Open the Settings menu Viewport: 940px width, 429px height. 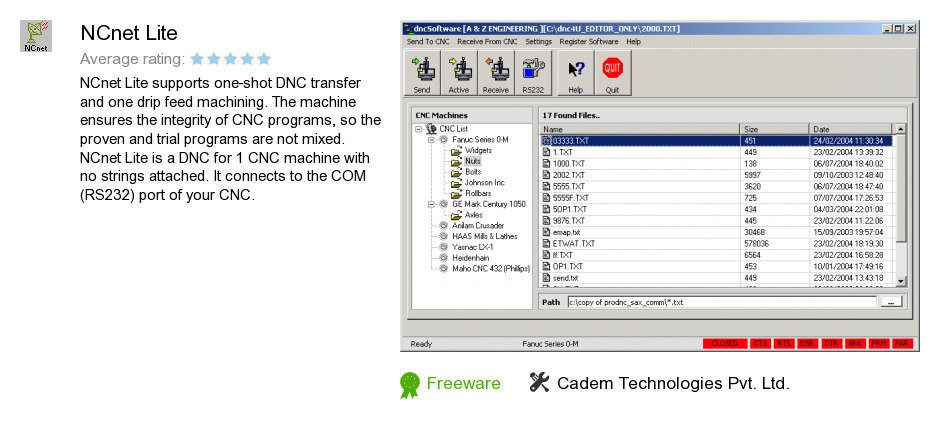[538, 42]
